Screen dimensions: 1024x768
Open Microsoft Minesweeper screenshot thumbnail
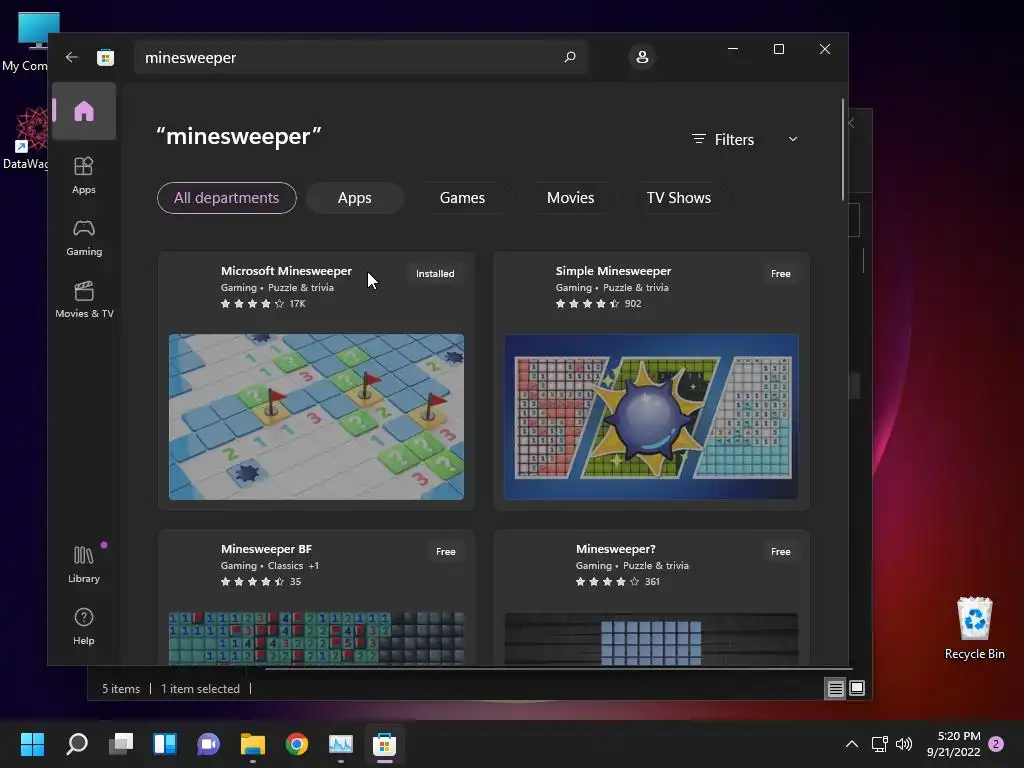317,417
